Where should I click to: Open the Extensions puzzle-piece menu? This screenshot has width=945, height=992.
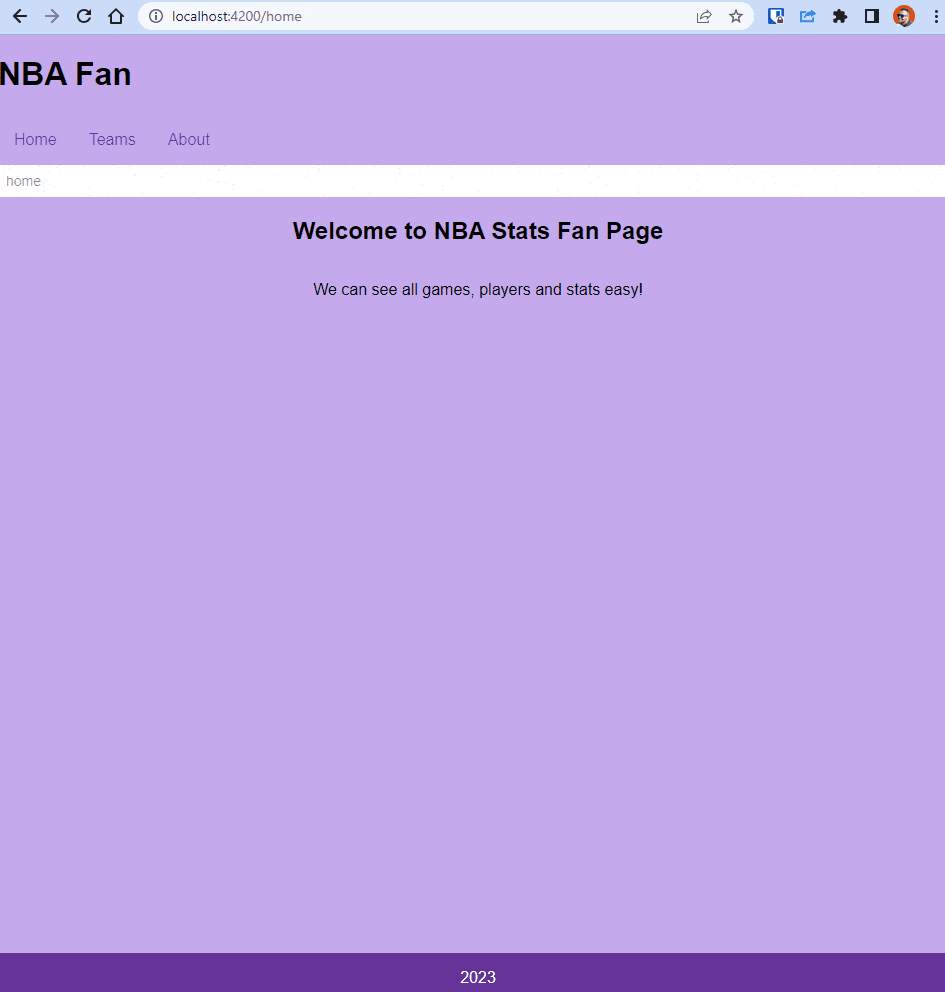pyautogui.click(x=840, y=16)
